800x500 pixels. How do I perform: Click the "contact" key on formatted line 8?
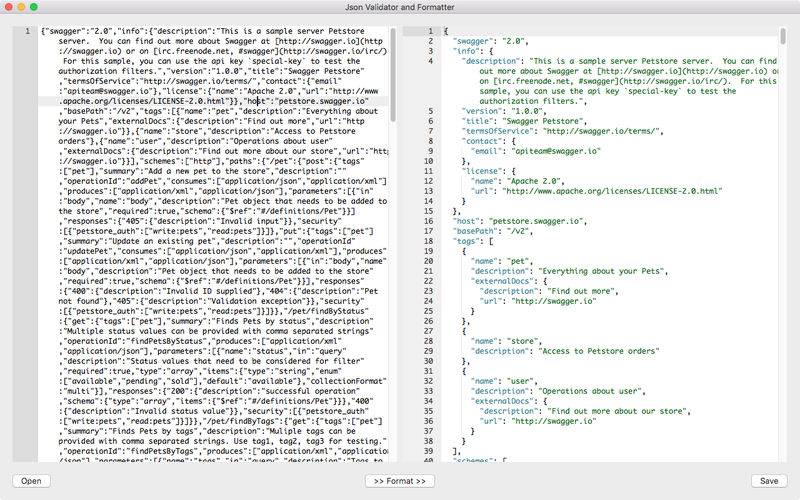484,141
